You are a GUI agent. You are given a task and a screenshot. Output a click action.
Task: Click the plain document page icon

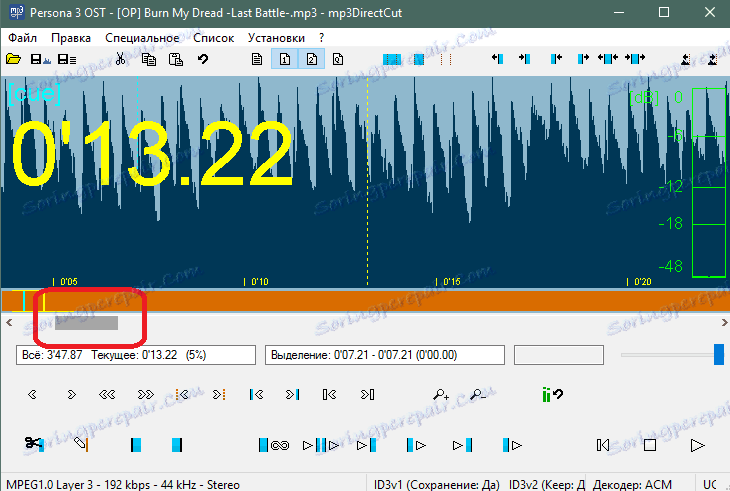(x=257, y=59)
